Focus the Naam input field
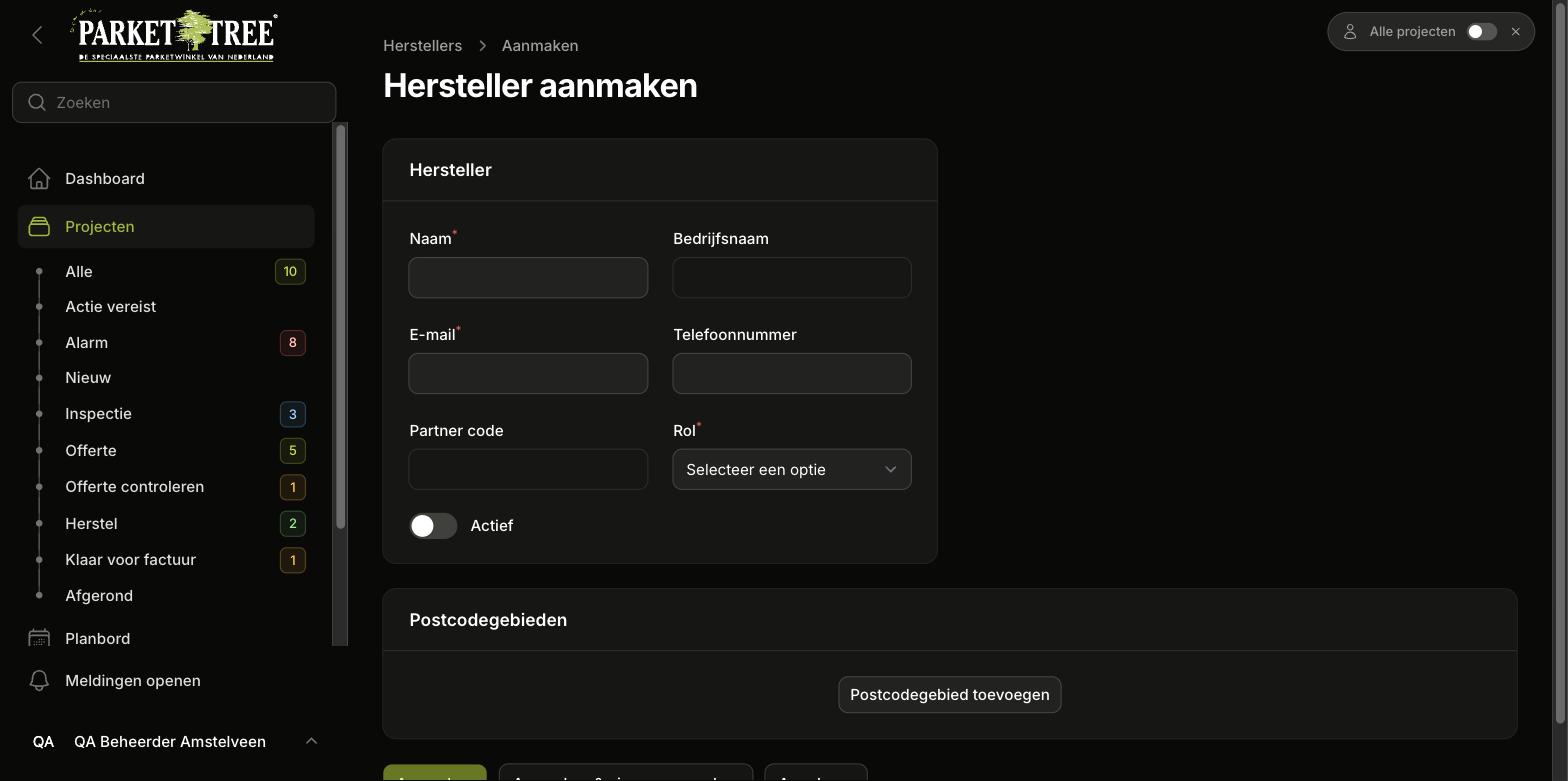 pos(528,277)
